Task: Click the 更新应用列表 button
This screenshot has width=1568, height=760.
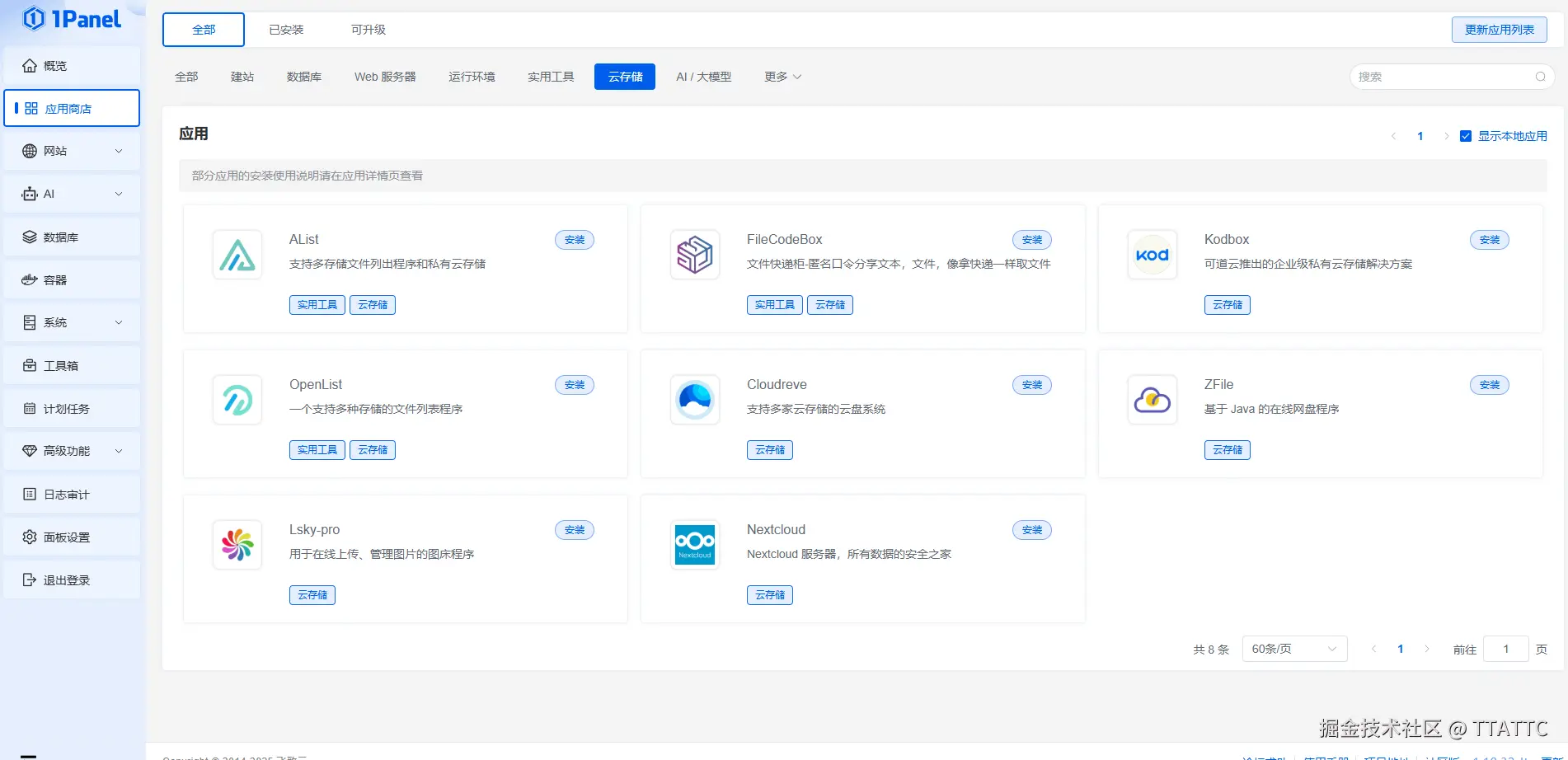Action: [x=1499, y=30]
